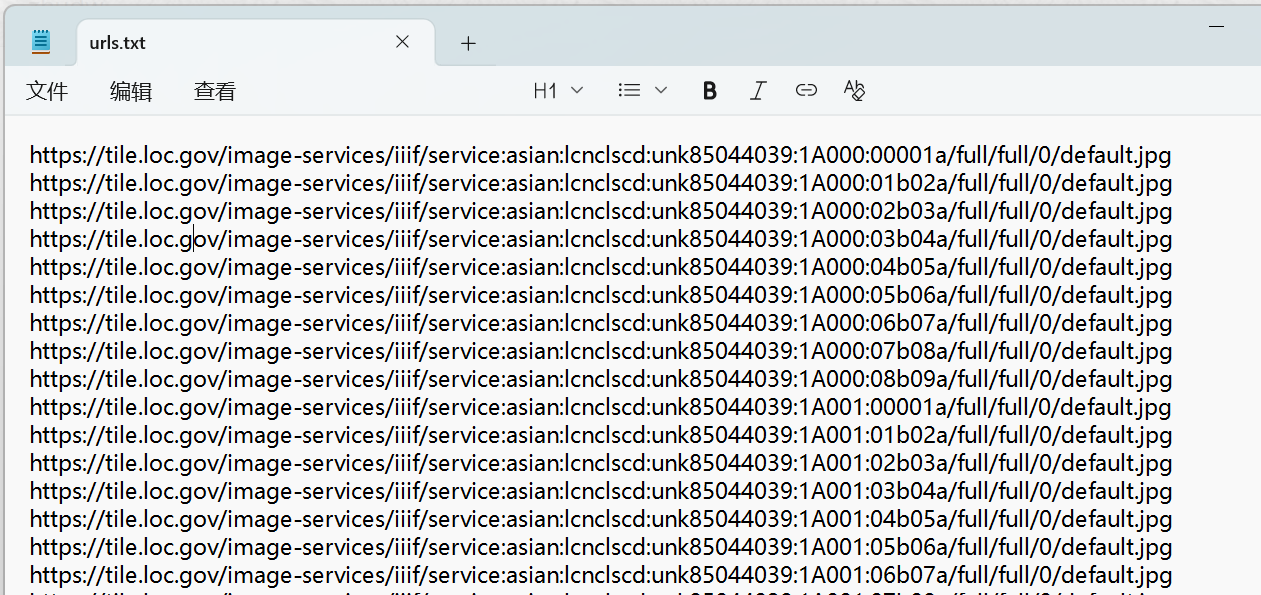Toggle italic formatting
This screenshot has height=595, width=1261.
tap(758, 91)
